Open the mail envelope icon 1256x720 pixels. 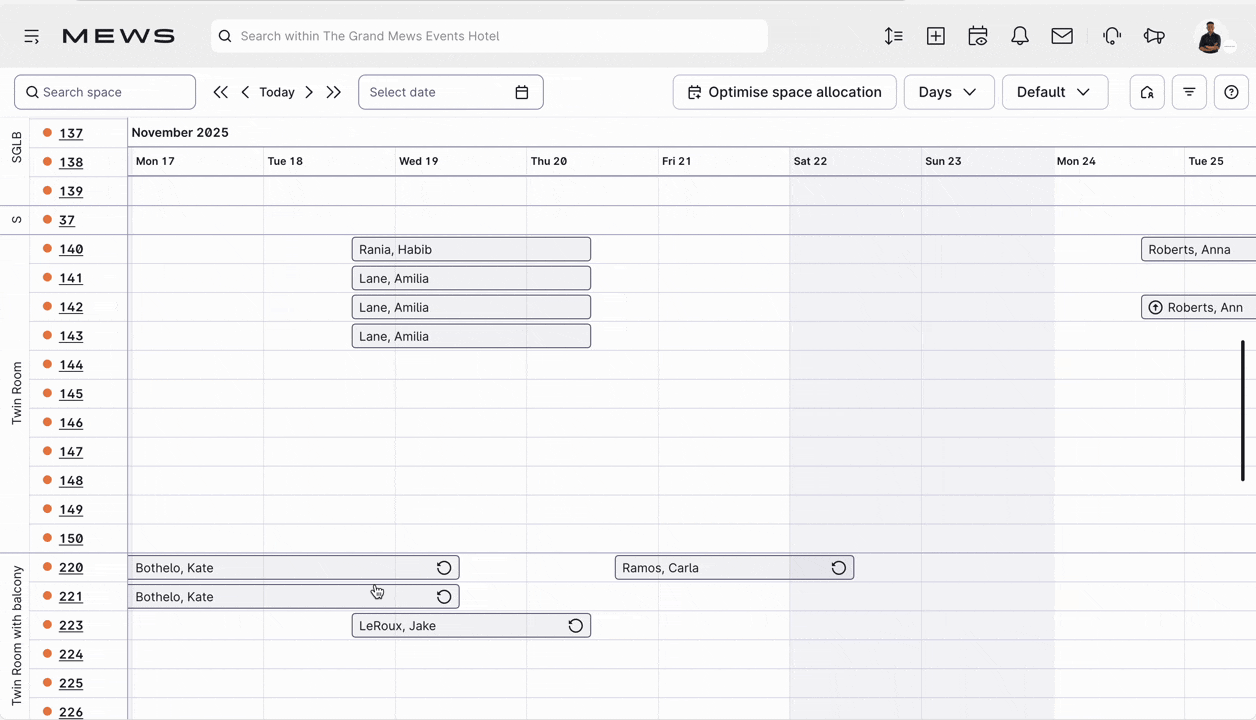click(1062, 36)
